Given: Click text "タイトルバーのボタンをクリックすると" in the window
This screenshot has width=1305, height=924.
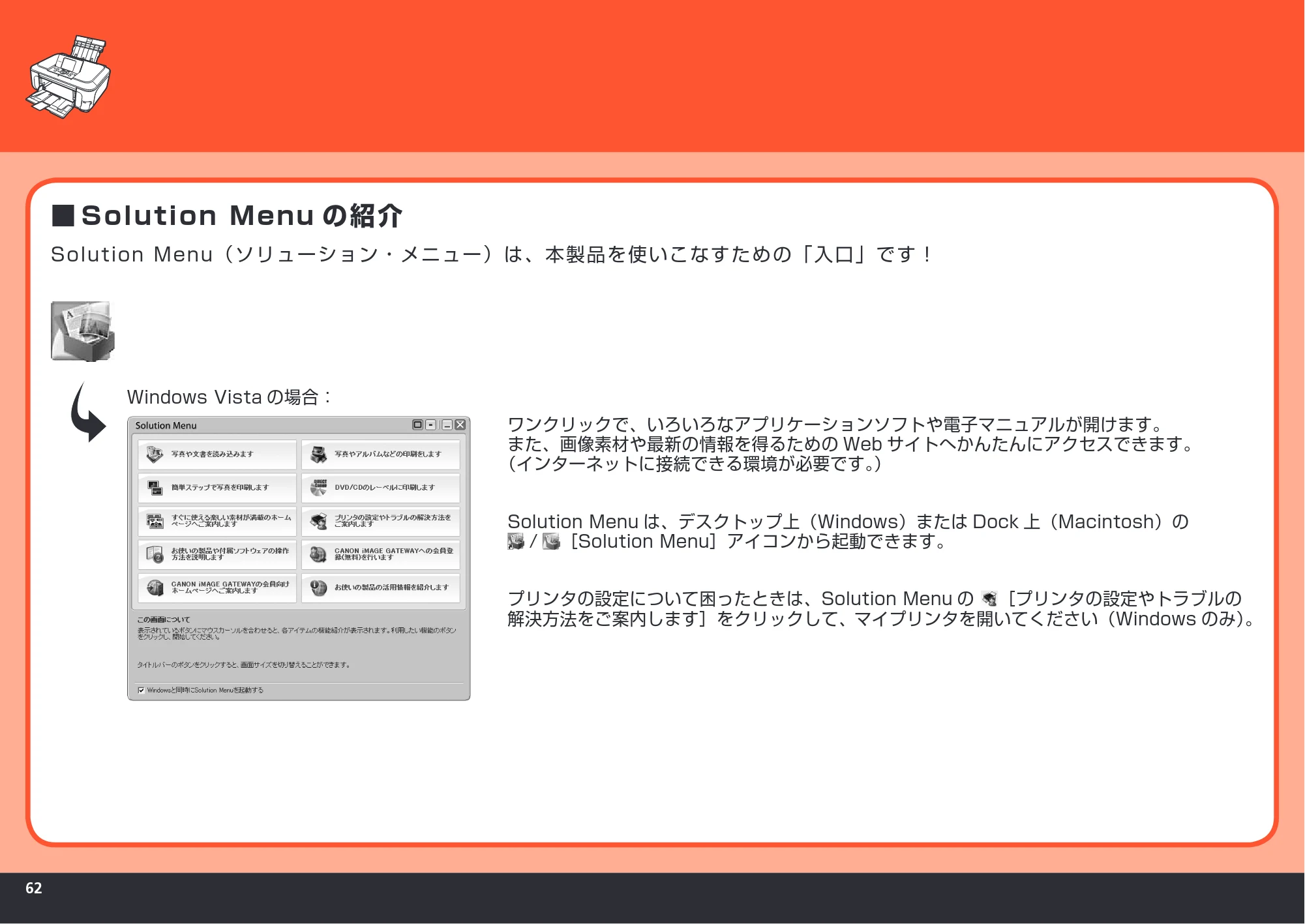Looking at the screenshot, I should pos(188,664).
